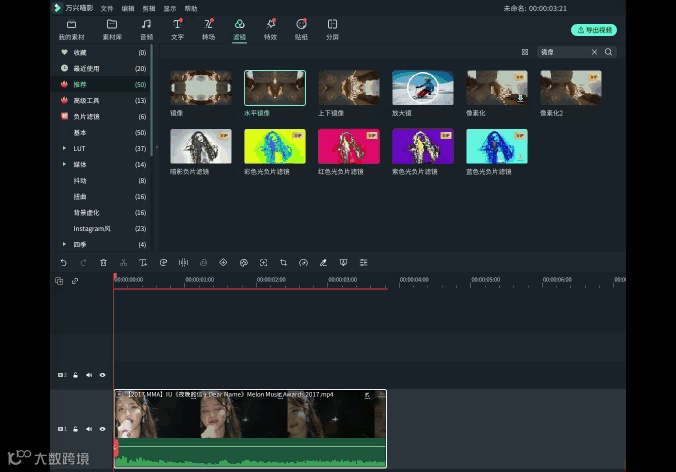
Task: Expand the 媒体 filter category
Action: click(x=64, y=164)
